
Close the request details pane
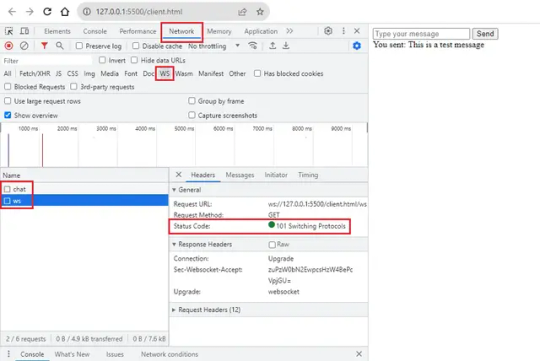click(x=178, y=175)
